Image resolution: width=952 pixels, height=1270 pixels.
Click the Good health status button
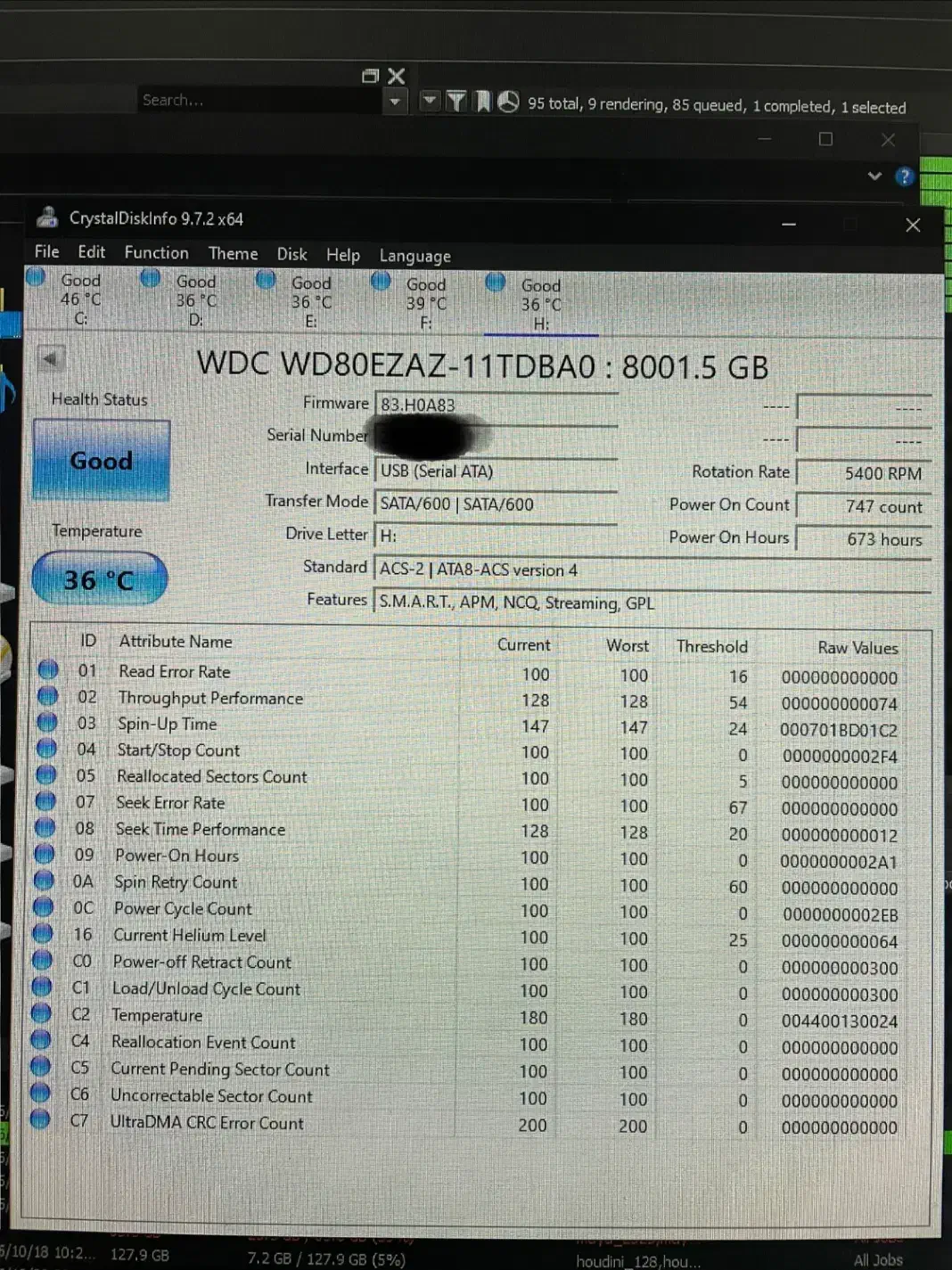click(101, 460)
